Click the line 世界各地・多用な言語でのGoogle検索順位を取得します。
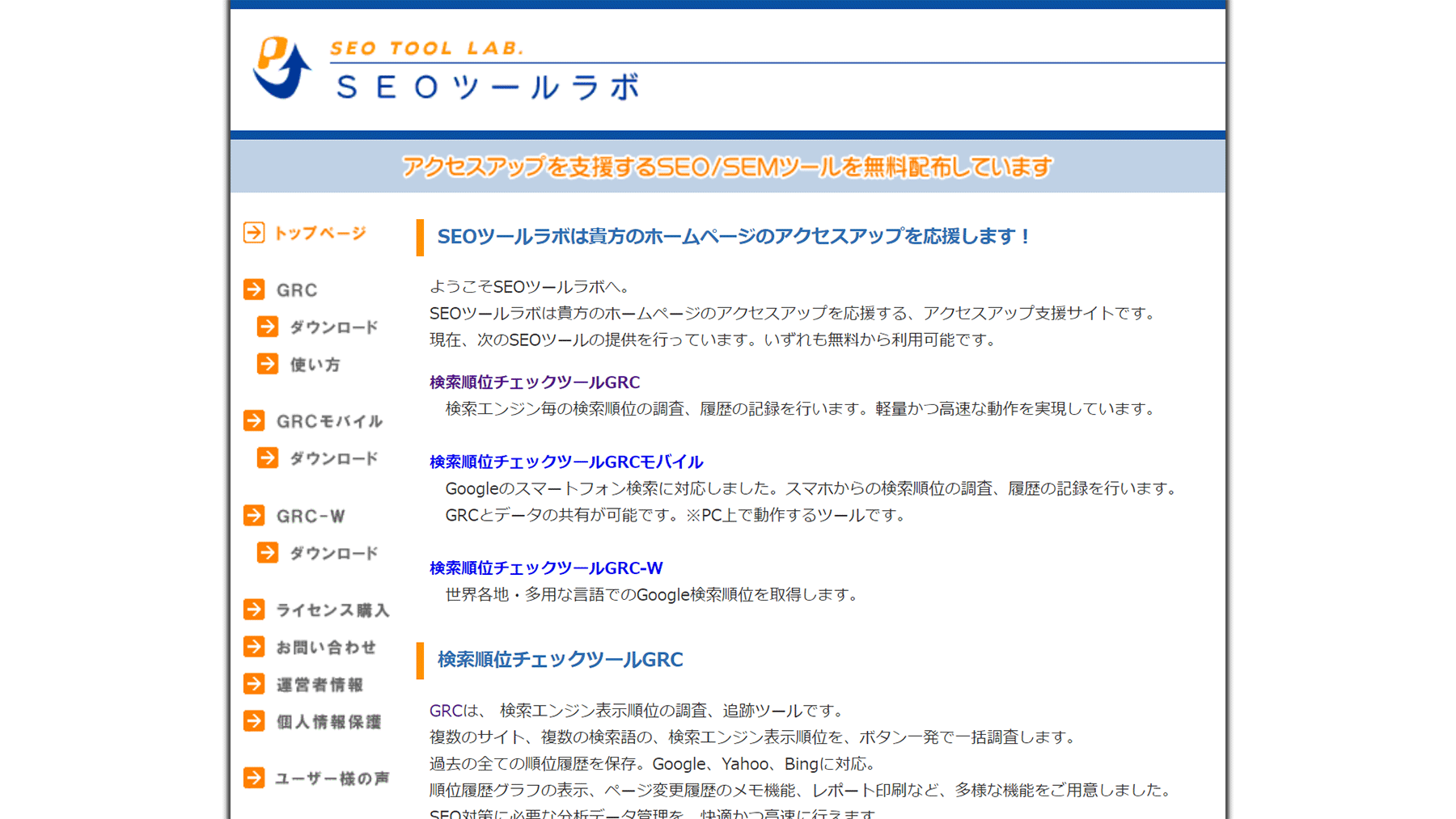Image resolution: width=1456 pixels, height=819 pixels. tap(652, 595)
